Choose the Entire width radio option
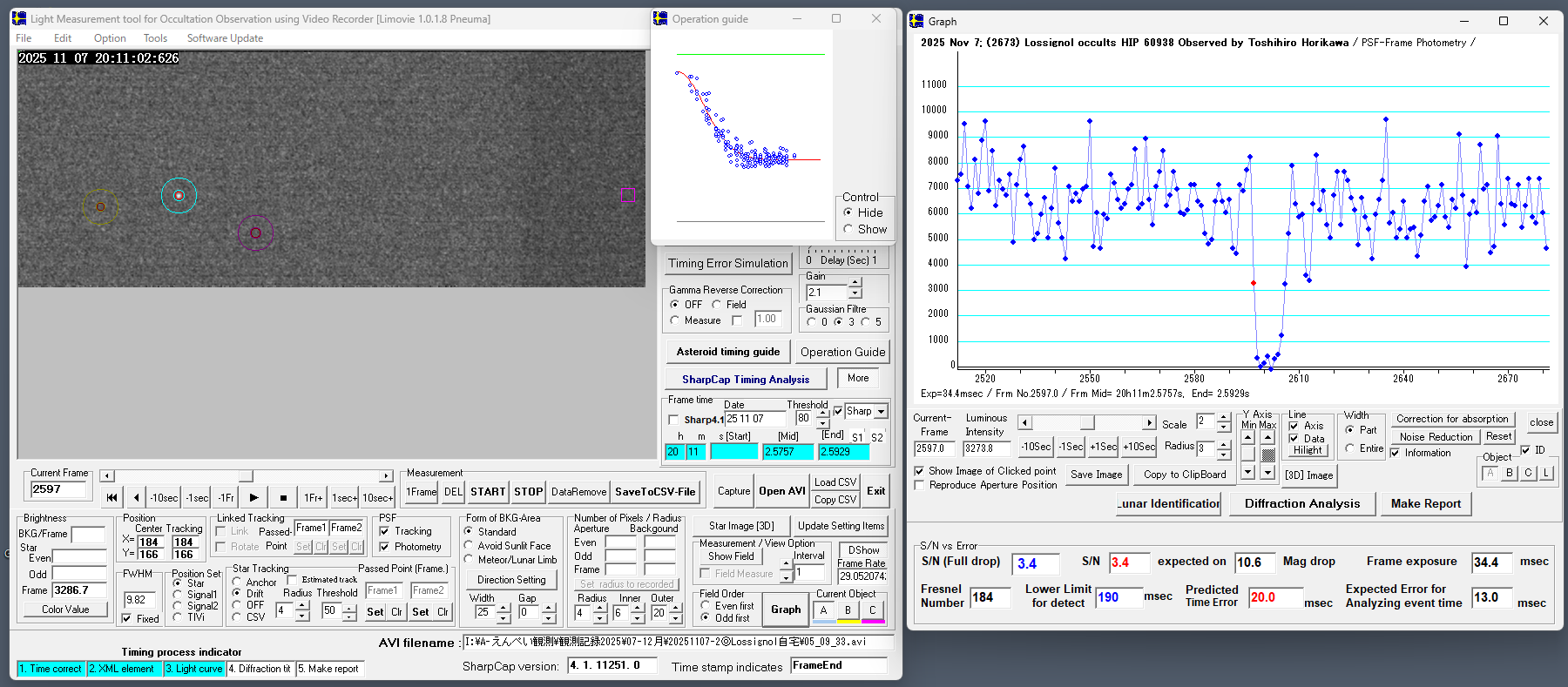1568x687 pixels. [x=1350, y=448]
